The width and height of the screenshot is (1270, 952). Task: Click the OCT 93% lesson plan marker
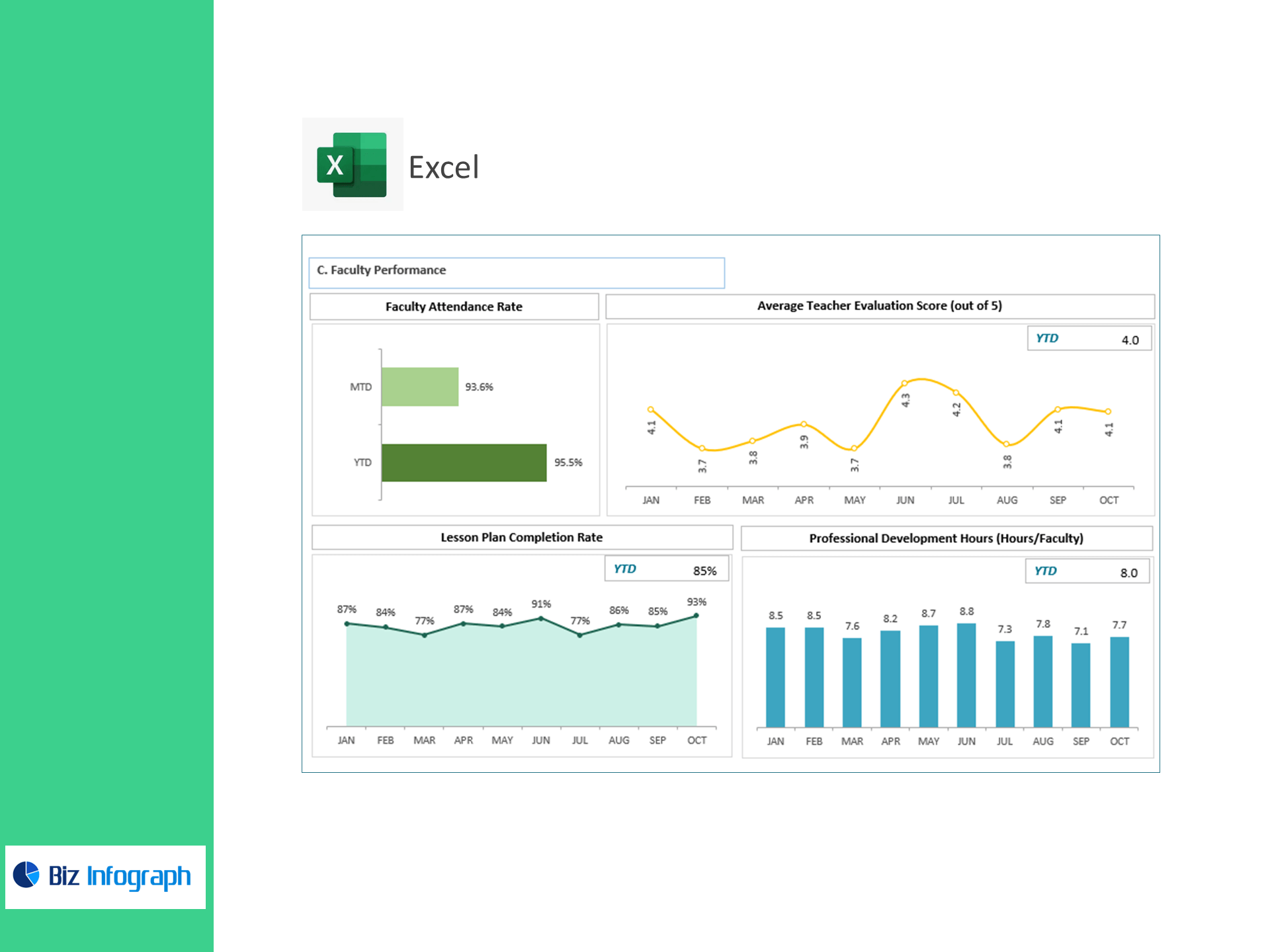pos(697,615)
